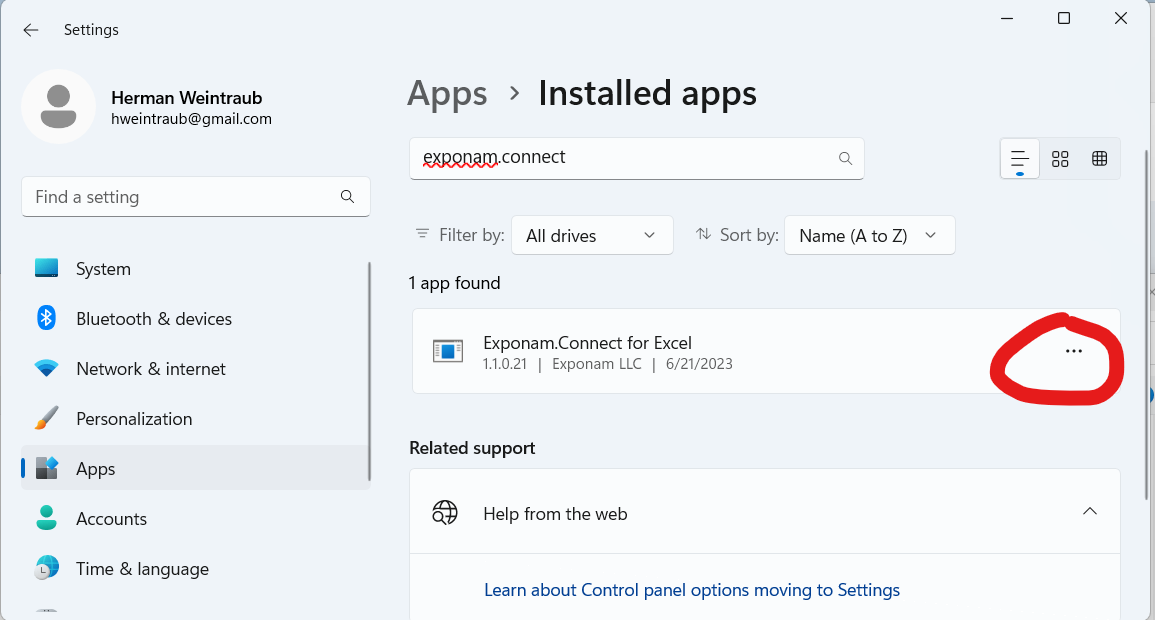Collapse the Help from the web section
This screenshot has height=620, width=1155.
click(1089, 512)
